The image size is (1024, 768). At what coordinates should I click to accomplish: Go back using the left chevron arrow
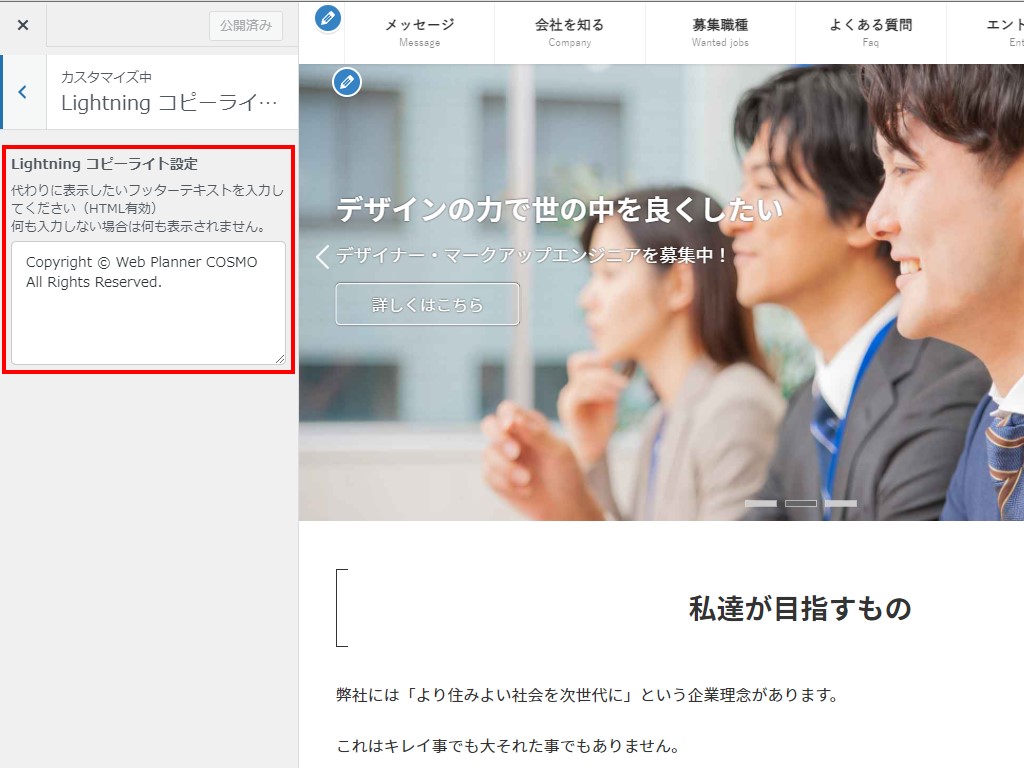point(23,92)
